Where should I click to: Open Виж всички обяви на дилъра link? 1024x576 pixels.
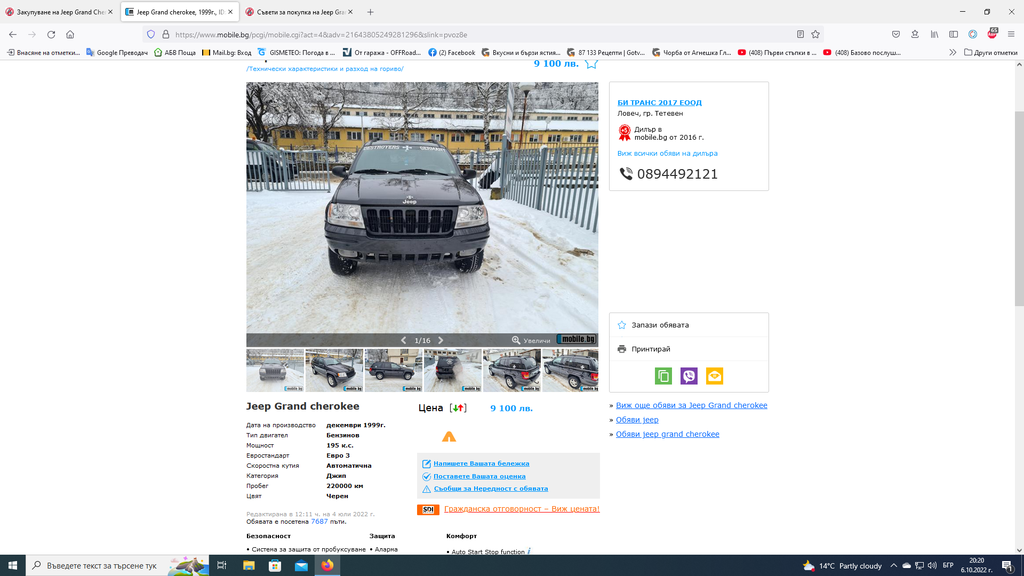tap(667, 153)
